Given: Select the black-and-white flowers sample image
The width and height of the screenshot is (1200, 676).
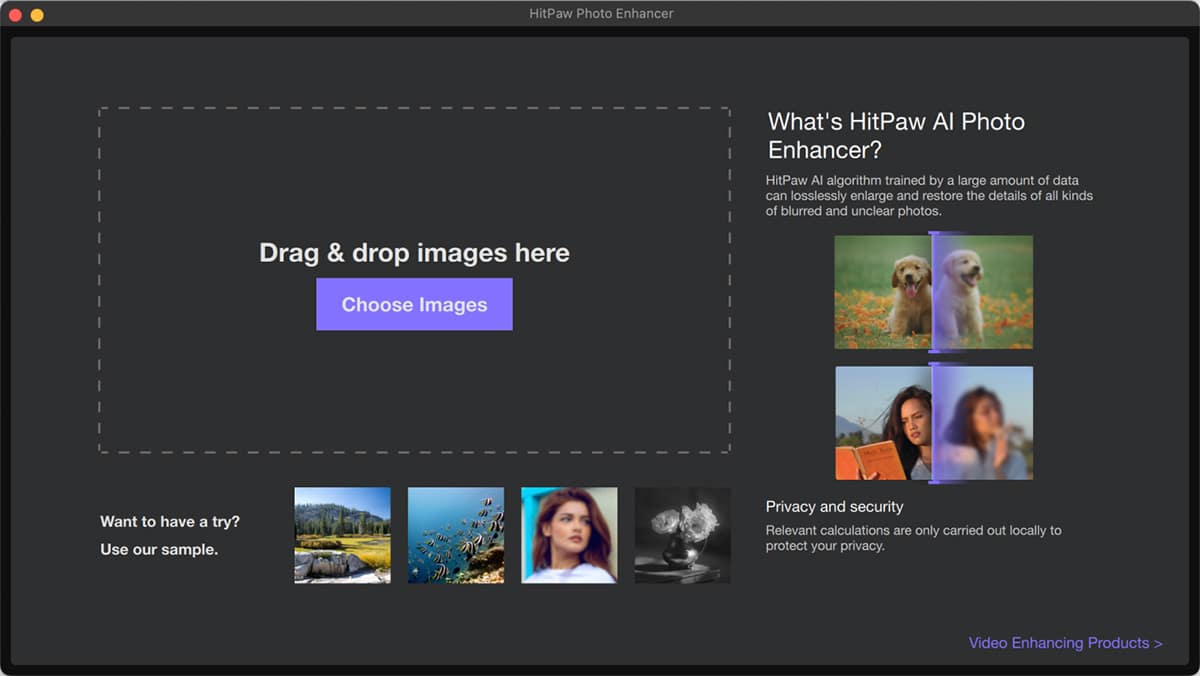Looking at the screenshot, I should (x=683, y=535).
